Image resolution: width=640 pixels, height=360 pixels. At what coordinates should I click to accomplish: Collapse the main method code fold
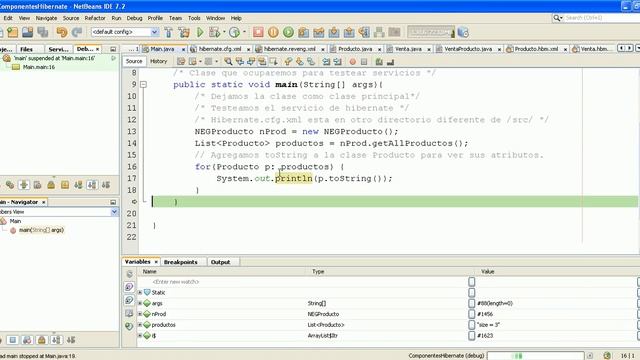(x=143, y=84)
